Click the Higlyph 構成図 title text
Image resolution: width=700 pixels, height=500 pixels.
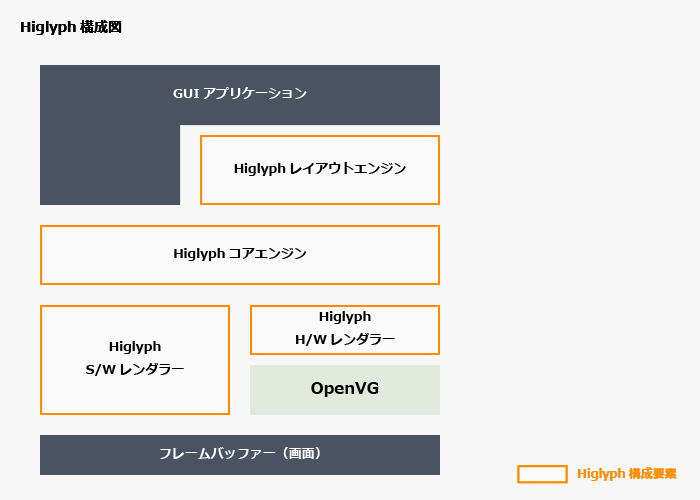coord(71,27)
